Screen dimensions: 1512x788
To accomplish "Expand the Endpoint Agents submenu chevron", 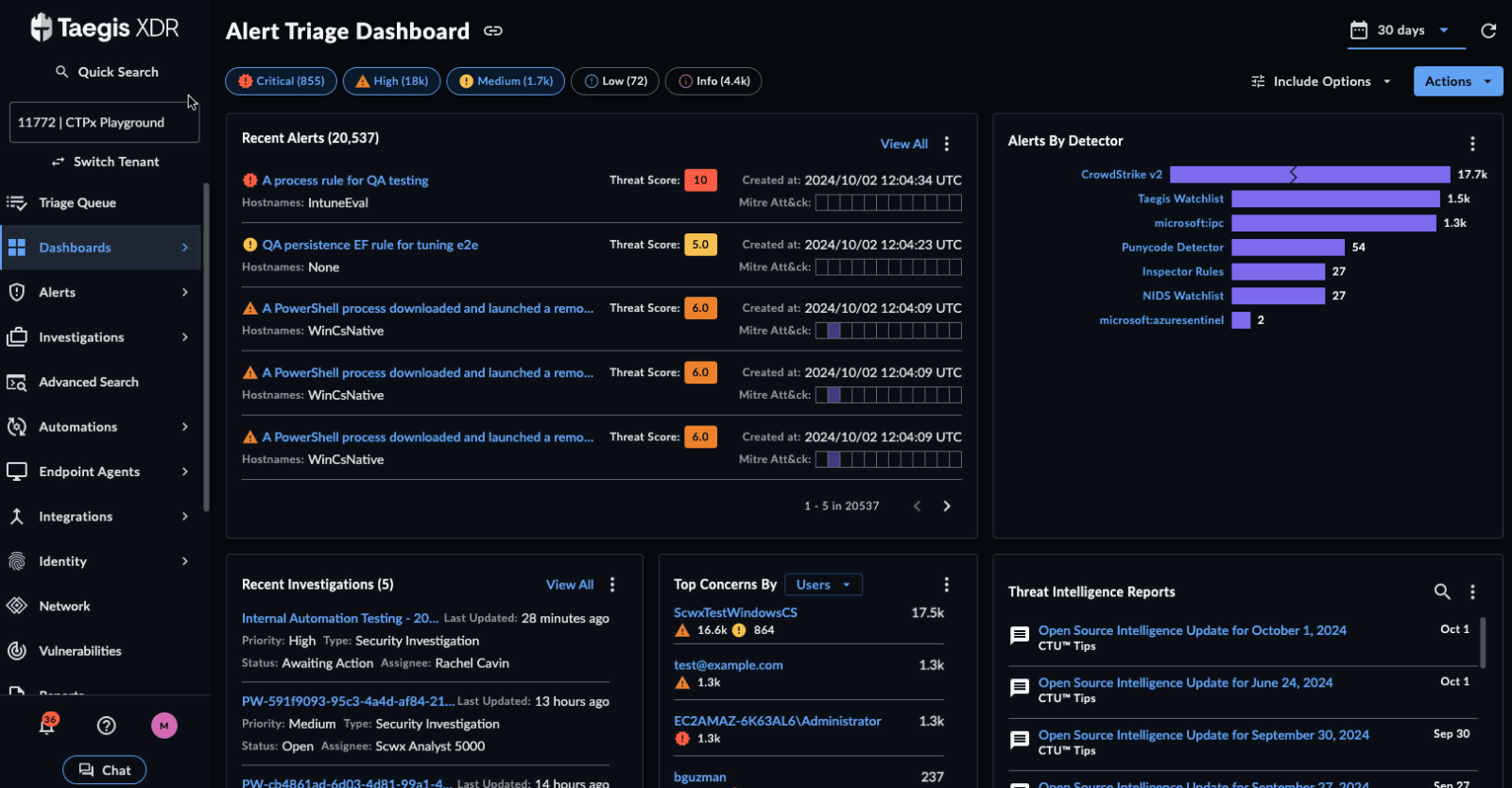I will coord(185,471).
